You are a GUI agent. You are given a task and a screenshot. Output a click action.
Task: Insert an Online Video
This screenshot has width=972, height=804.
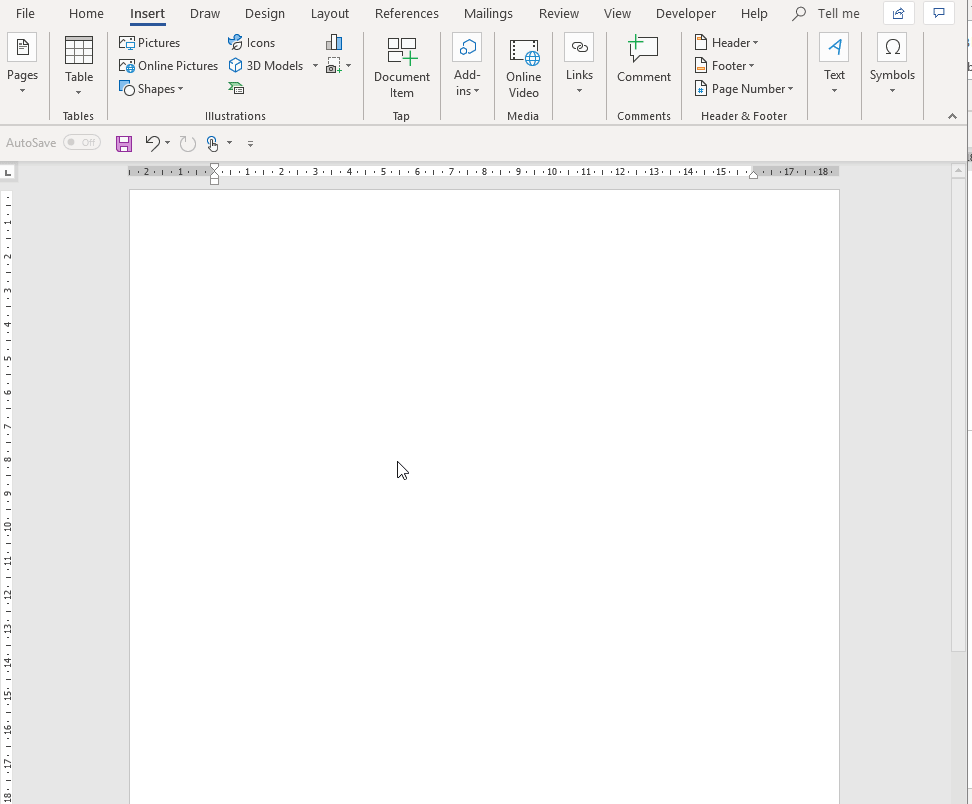[x=523, y=66]
